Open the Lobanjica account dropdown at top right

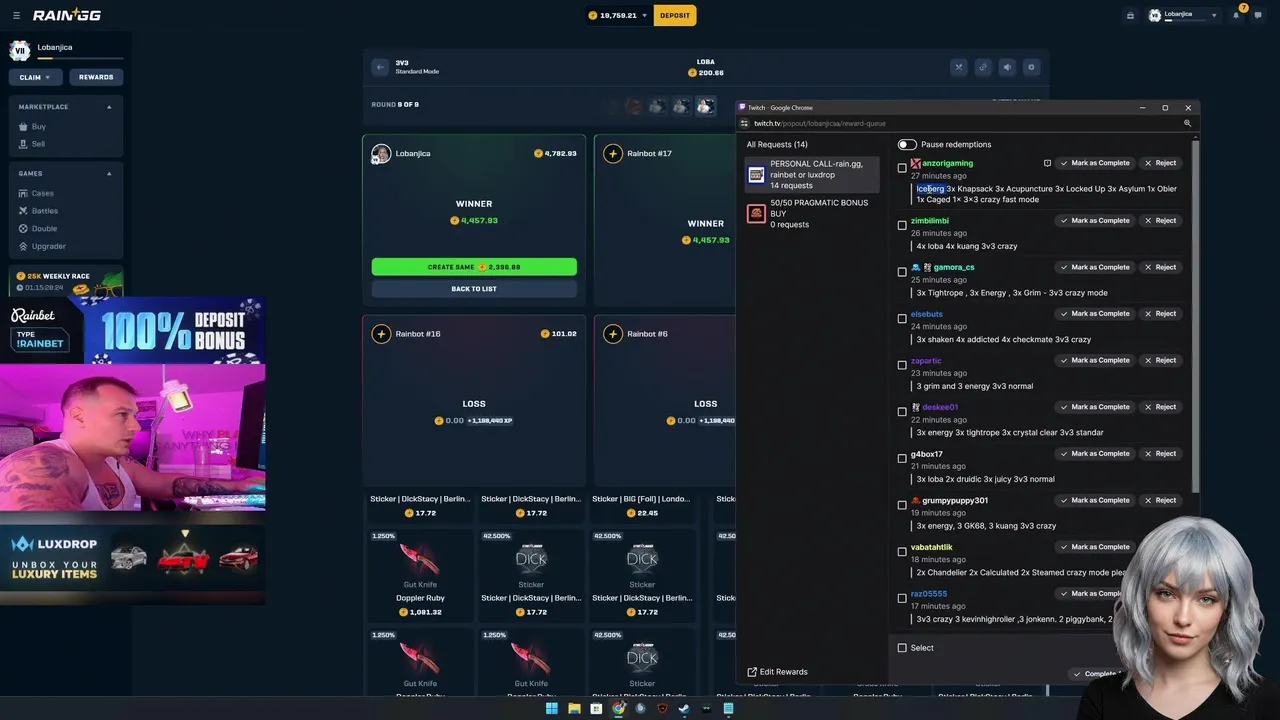(1184, 15)
